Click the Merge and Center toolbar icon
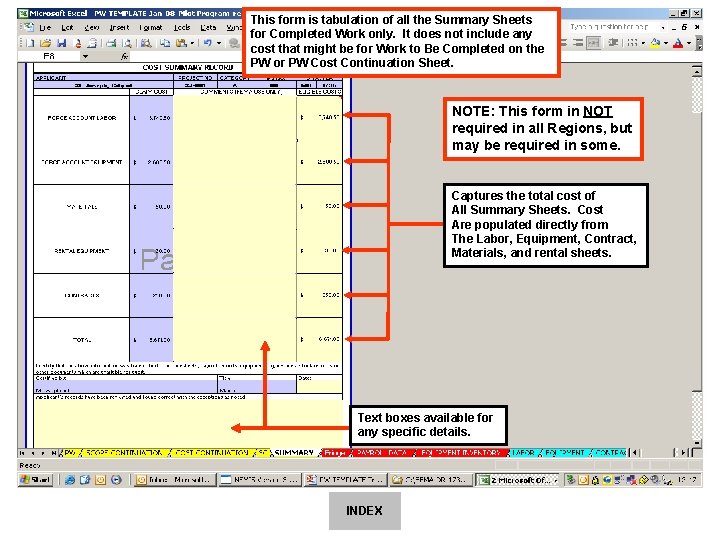 [594, 43]
